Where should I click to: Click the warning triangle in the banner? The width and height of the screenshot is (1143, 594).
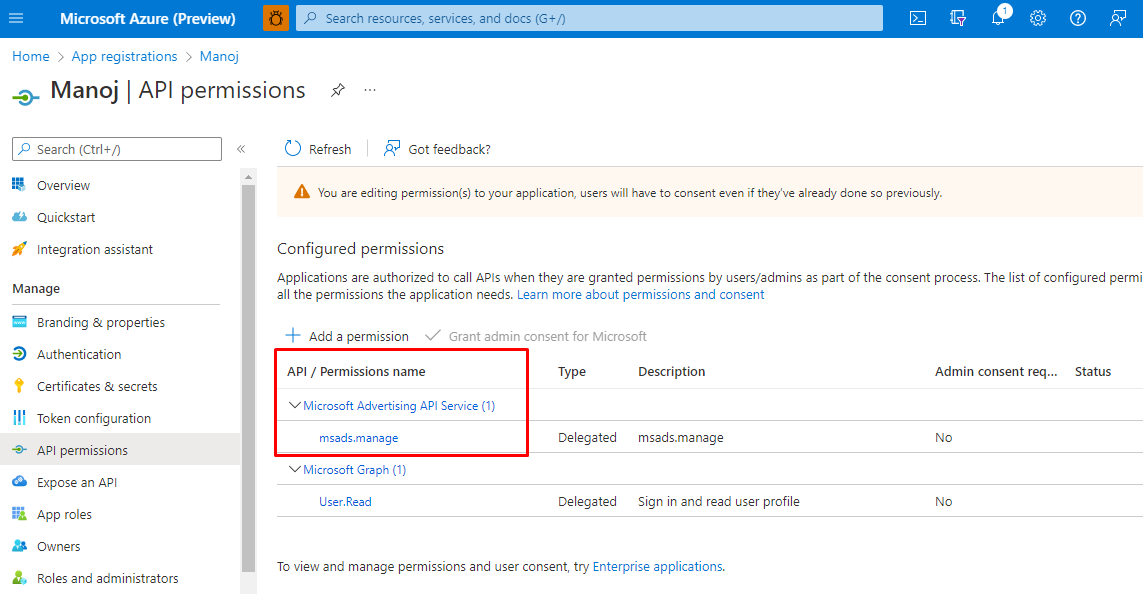click(x=302, y=192)
